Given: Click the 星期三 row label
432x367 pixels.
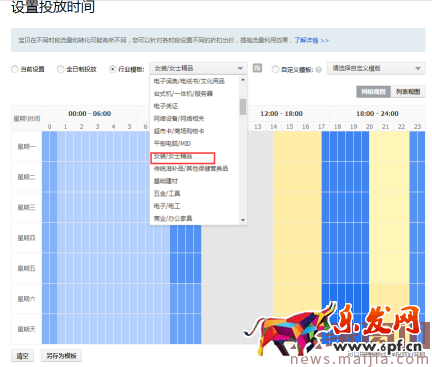Looking at the screenshot, I should pos(26,207).
